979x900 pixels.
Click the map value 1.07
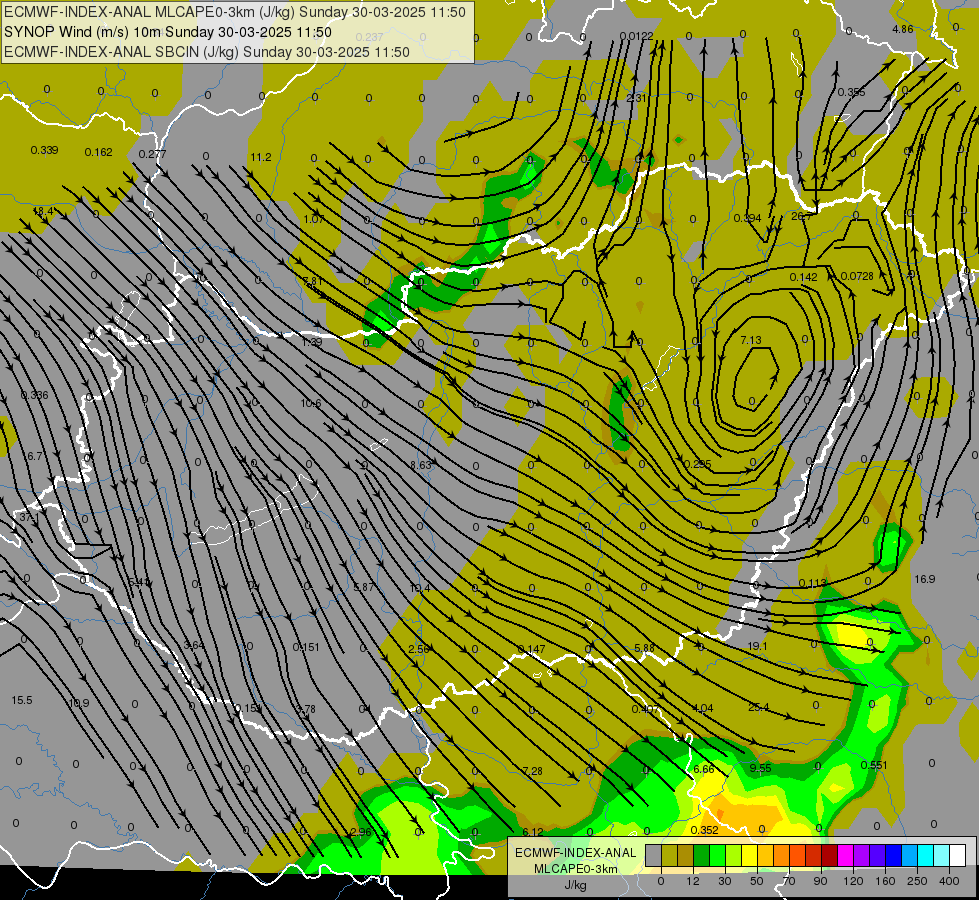[313, 219]
